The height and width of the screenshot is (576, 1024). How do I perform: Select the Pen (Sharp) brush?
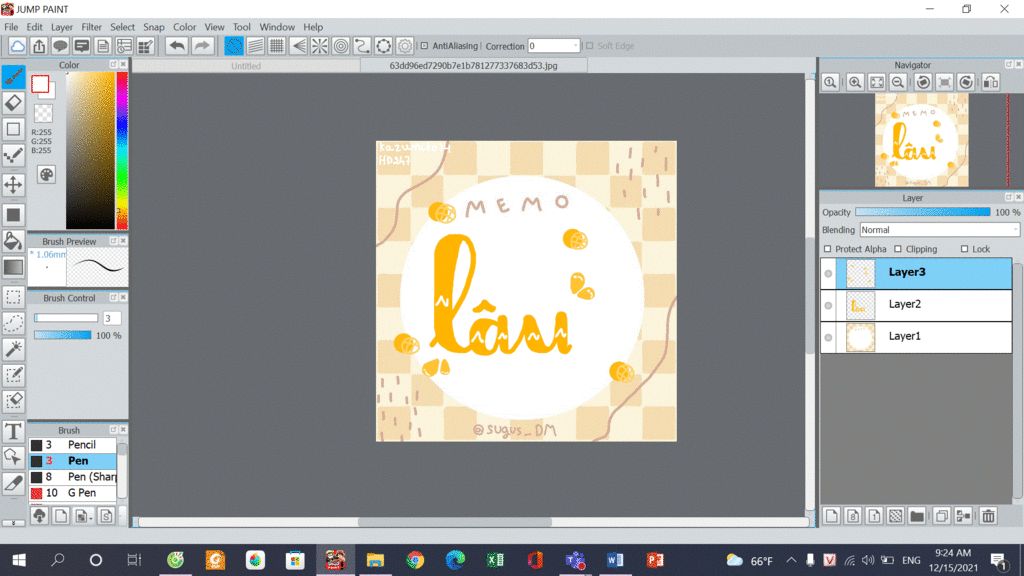pos(72,477)
